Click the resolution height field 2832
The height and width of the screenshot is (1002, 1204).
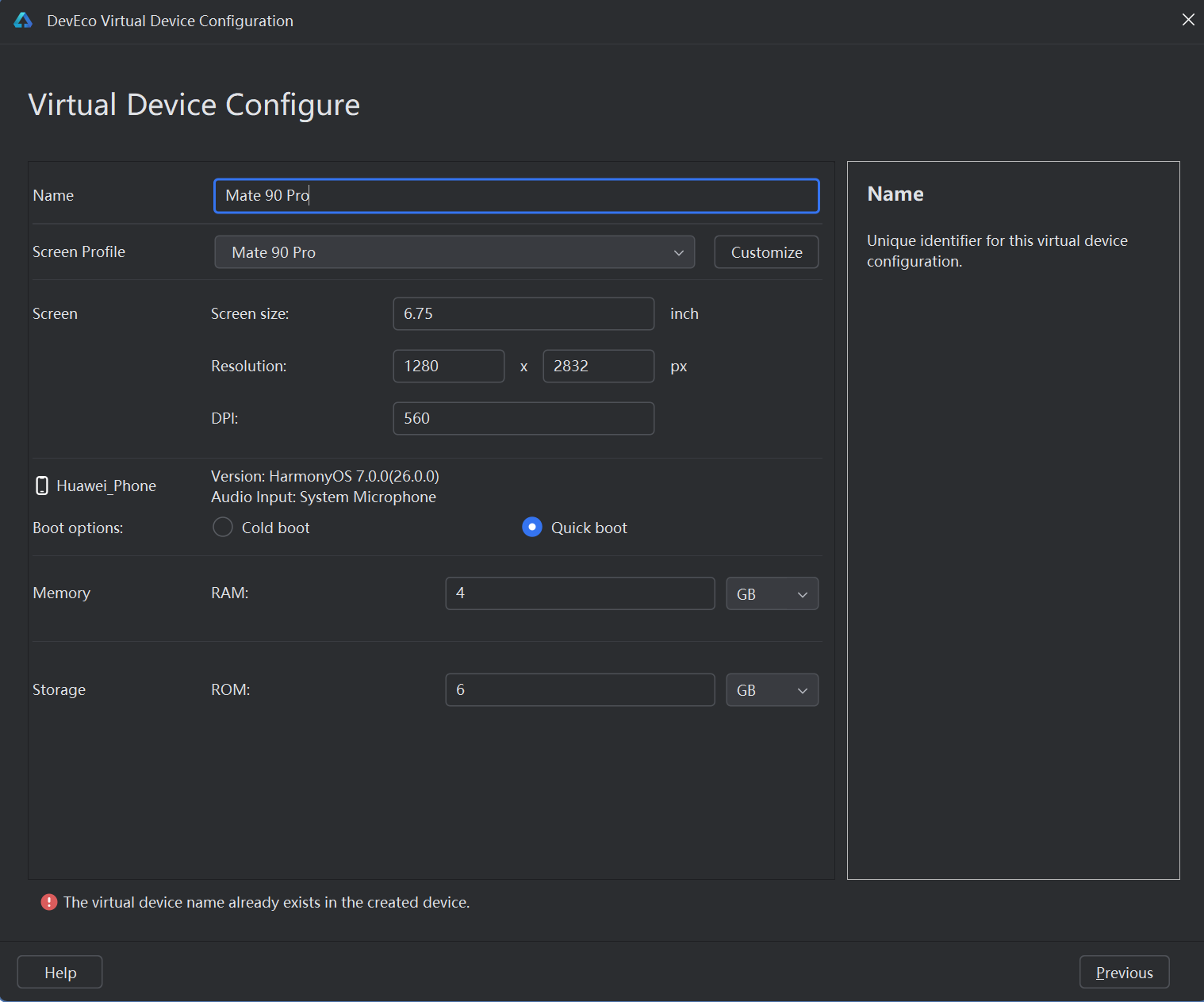(x=599, y=367)
